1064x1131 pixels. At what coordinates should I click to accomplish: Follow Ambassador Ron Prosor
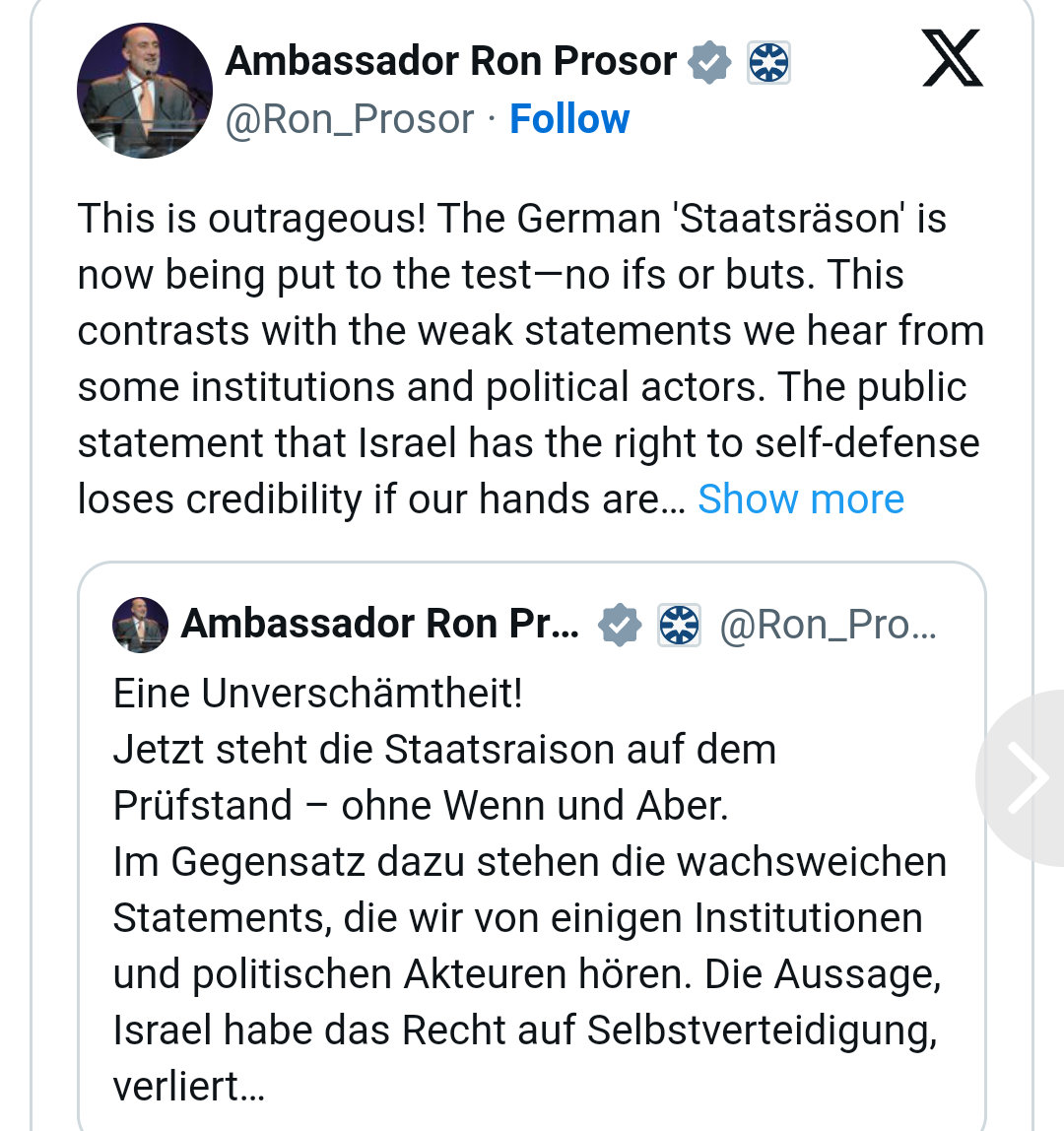(x=569, y=119)
